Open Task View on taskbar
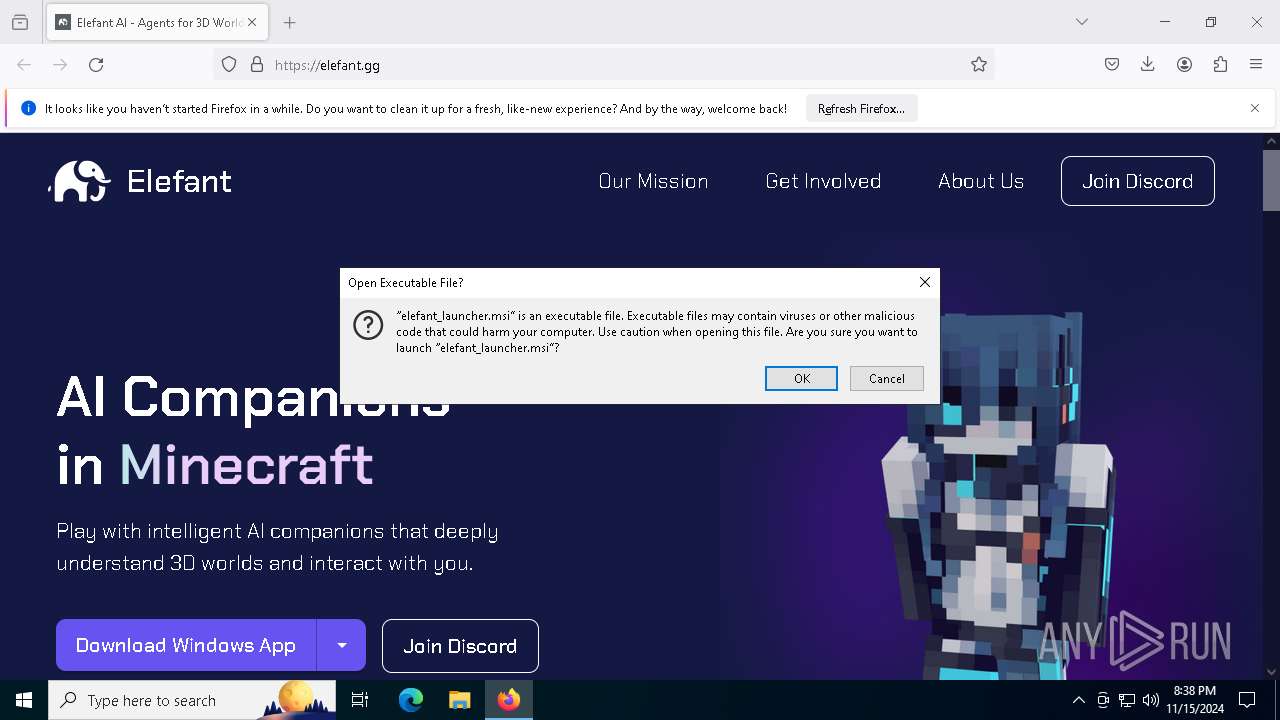Viewport: 1280px width, 720px height. [x=360, y=700]
